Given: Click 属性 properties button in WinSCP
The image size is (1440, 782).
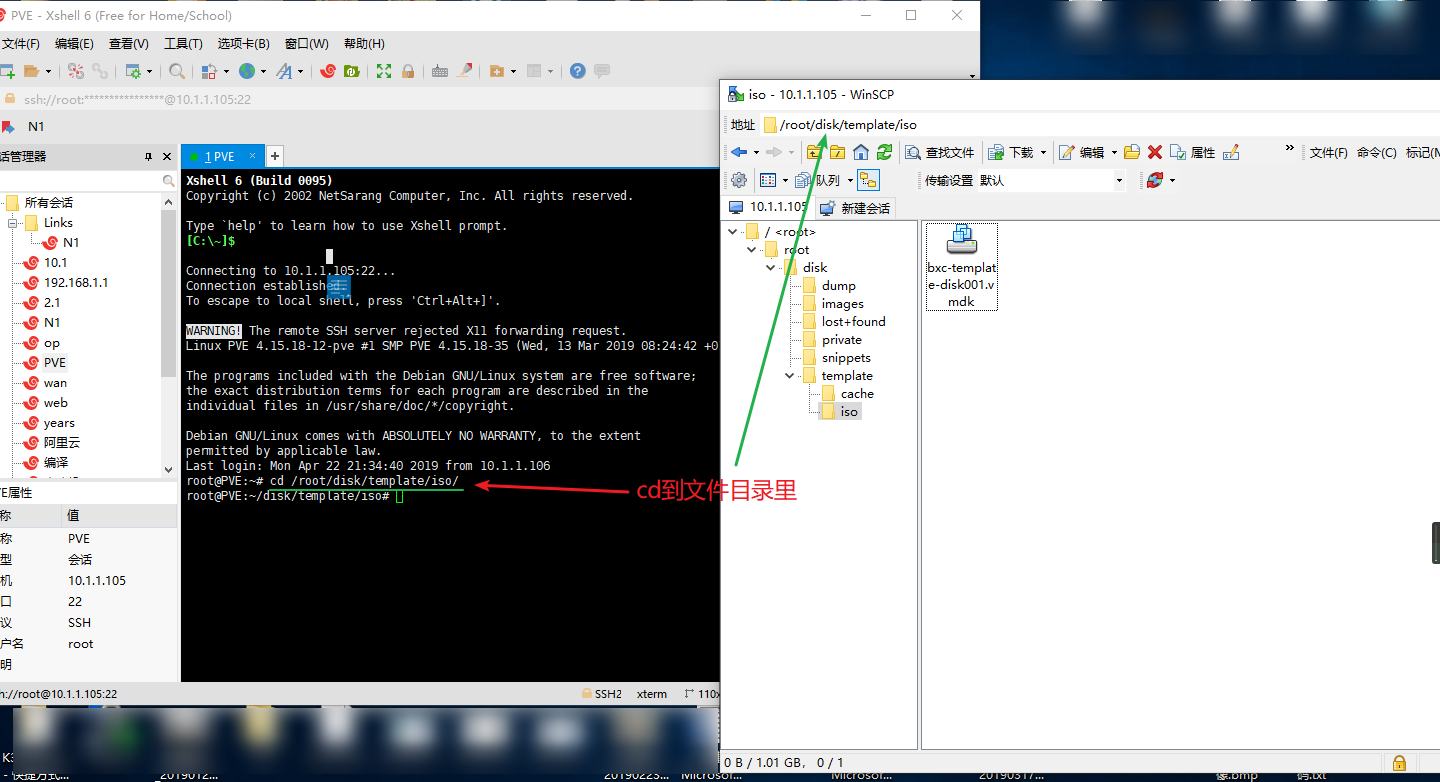Looking at the screenshot, I should point(1192,152).
